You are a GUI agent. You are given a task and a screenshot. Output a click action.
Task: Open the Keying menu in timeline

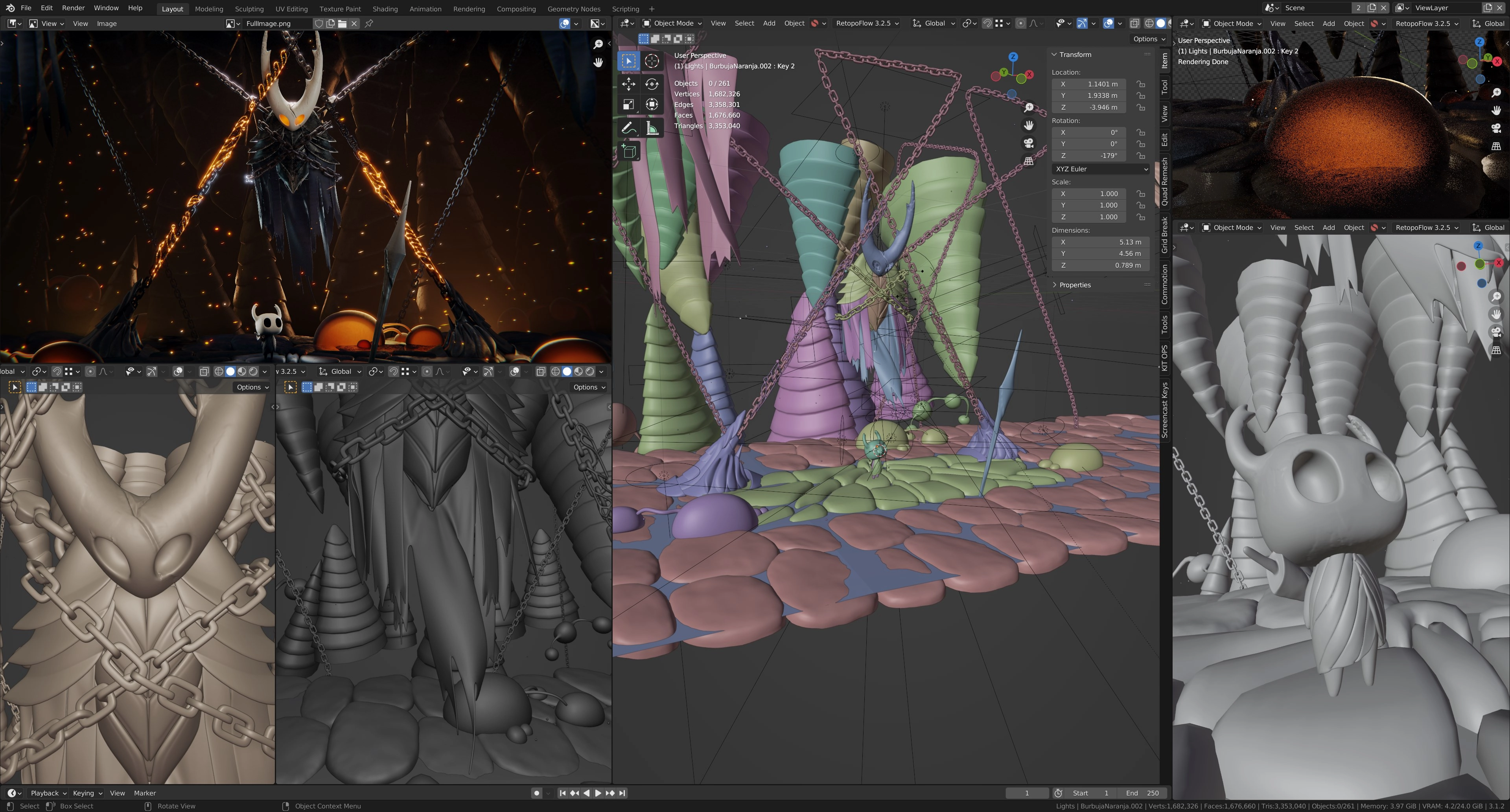87,793
